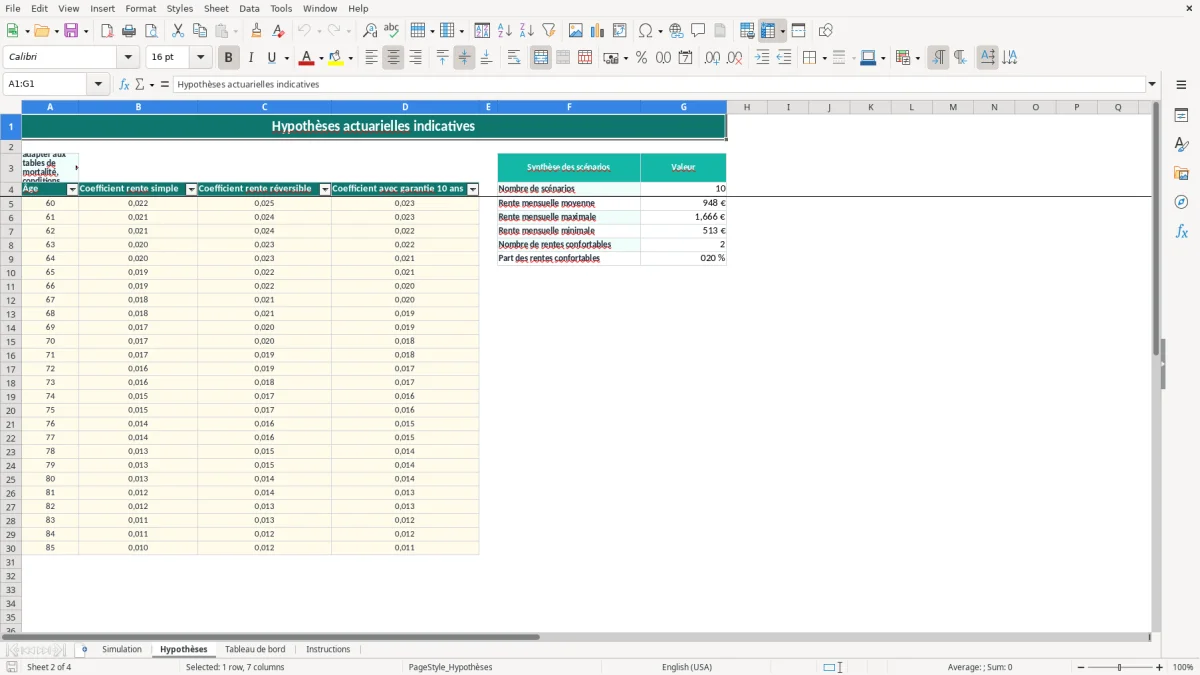
Task: Toggle Merge and Center Cells
Action: point(541,58)
